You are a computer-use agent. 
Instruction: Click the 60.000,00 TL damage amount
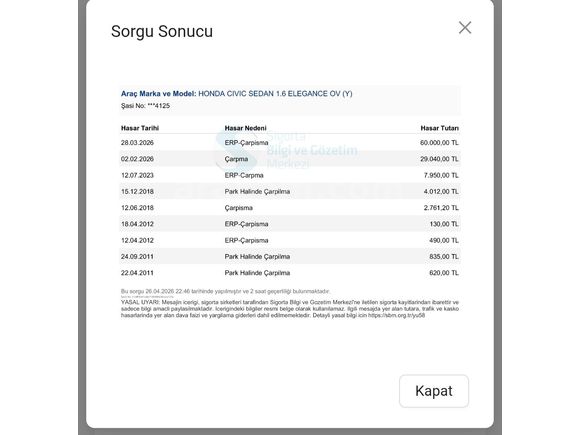click(x=439, y=143)
